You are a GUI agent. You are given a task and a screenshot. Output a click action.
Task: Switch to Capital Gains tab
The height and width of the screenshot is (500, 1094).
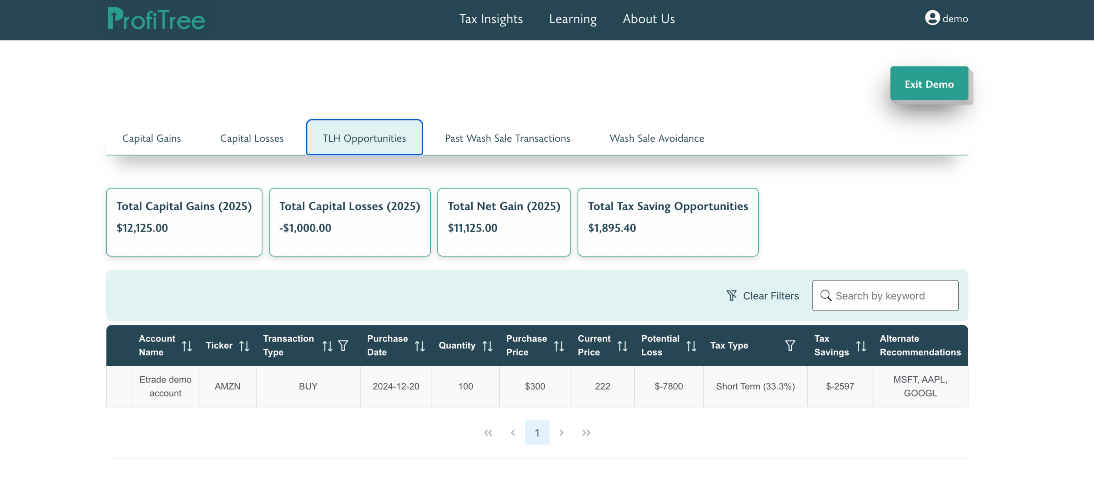[152, 138]
